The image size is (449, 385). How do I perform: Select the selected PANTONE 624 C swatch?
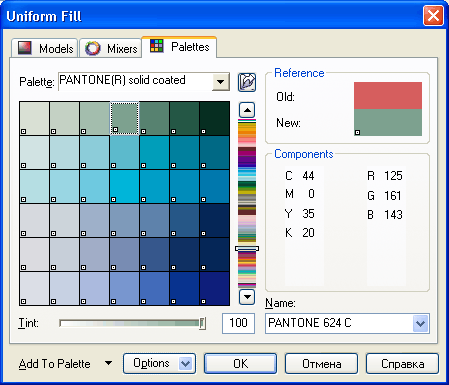(x=124, y=118)
